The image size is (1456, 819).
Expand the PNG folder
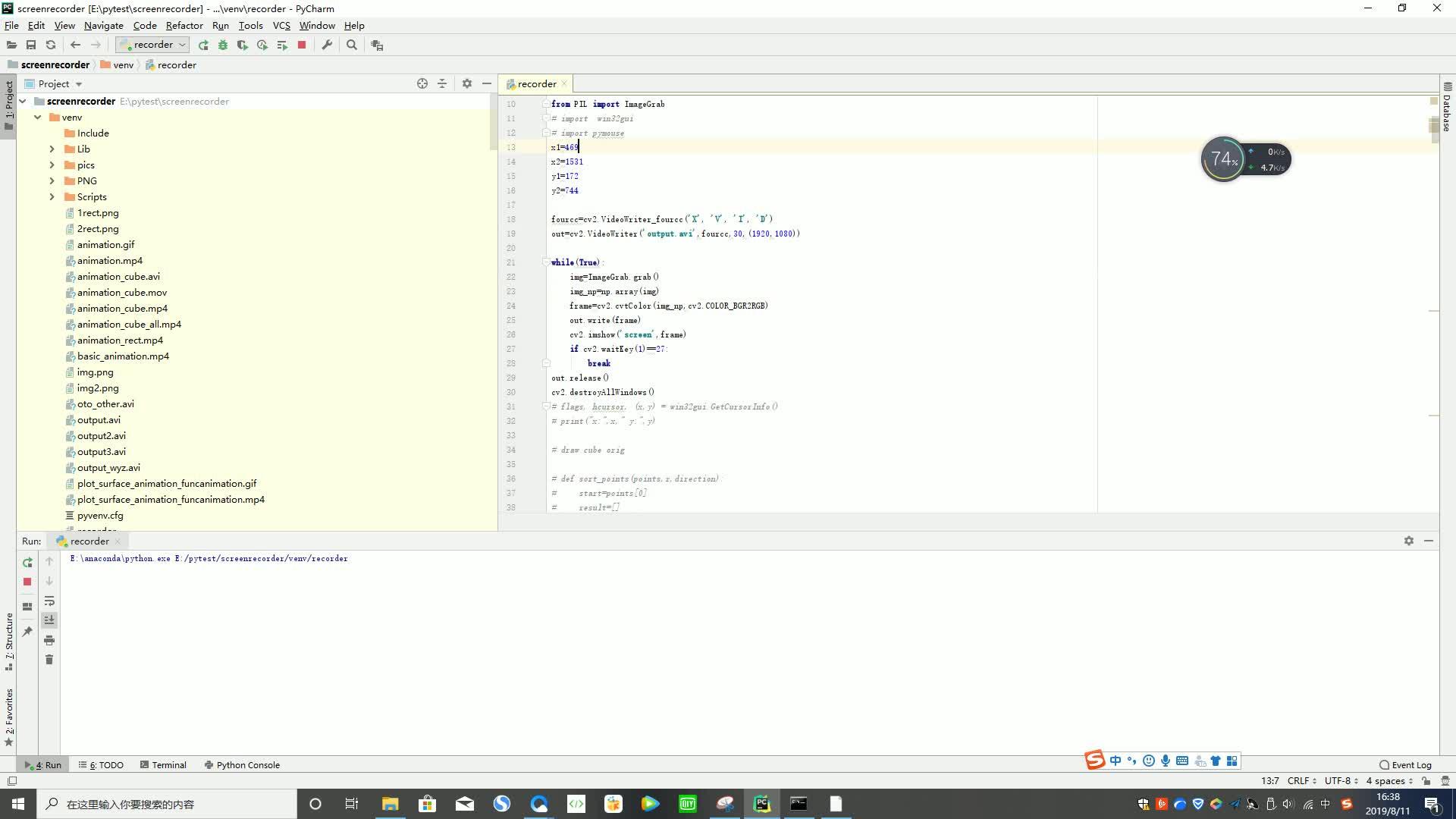pyautogui.click(x=52, y=180)
